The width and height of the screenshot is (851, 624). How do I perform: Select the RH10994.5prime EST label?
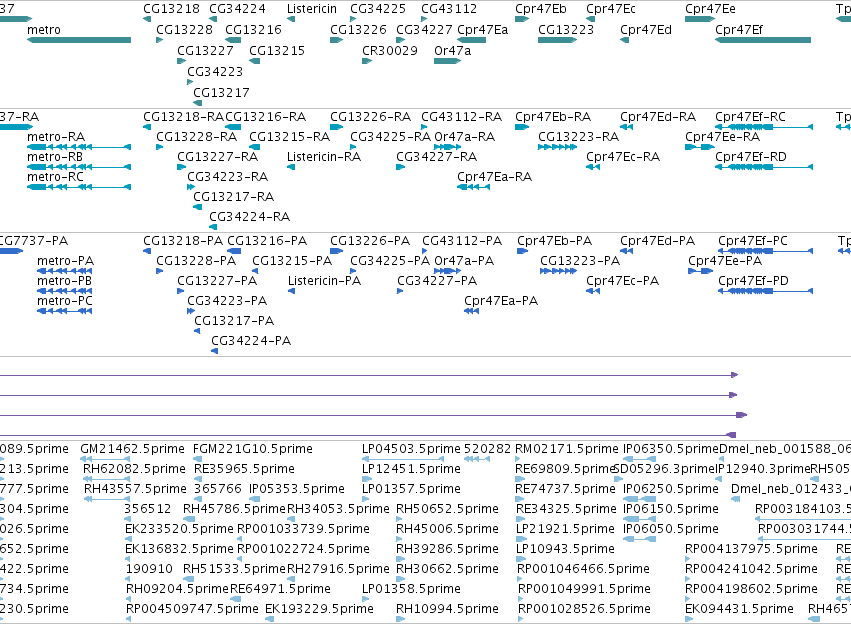pos(447,609)
